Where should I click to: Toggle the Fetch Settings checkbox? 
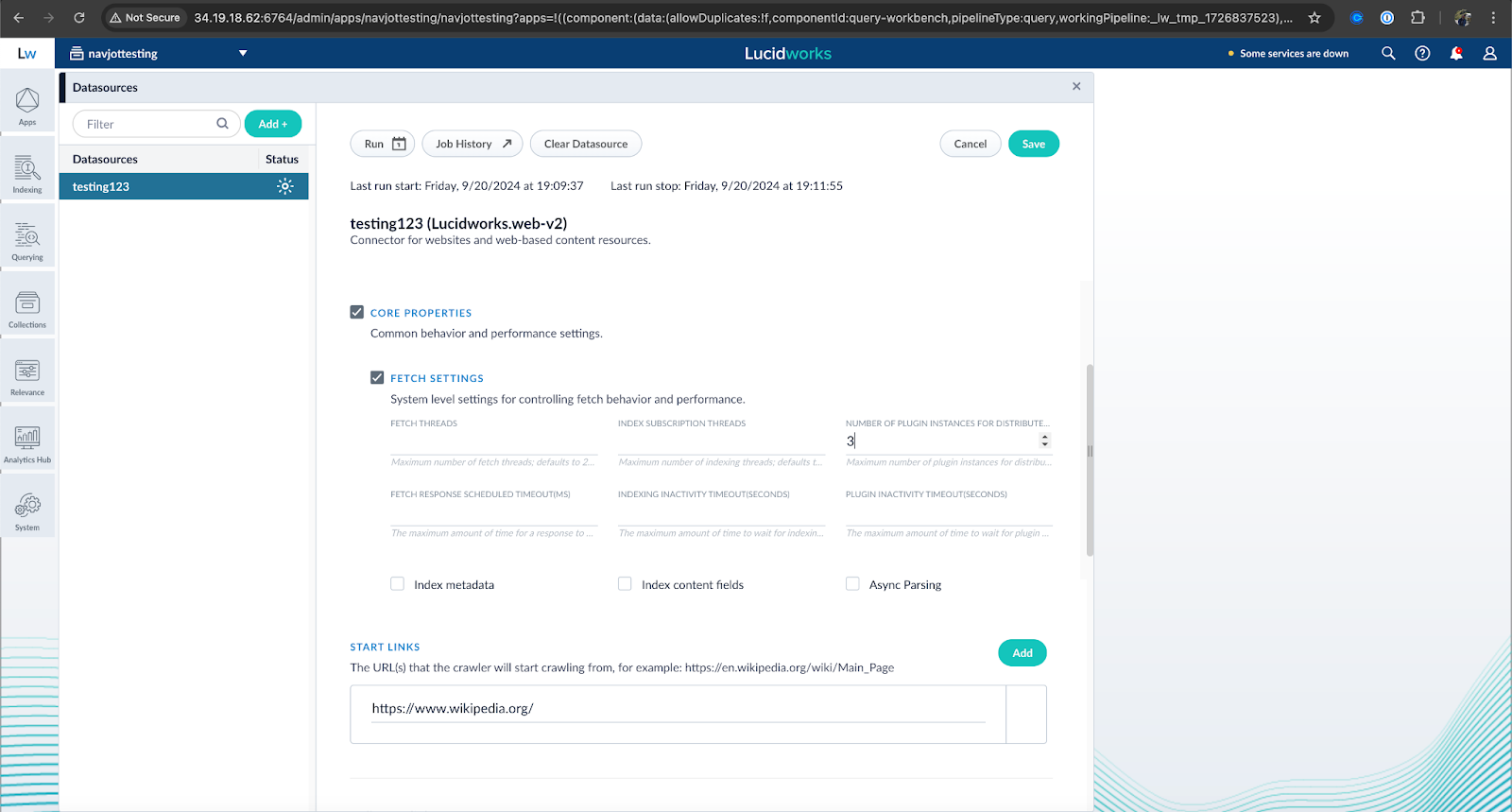click(377, 377)
